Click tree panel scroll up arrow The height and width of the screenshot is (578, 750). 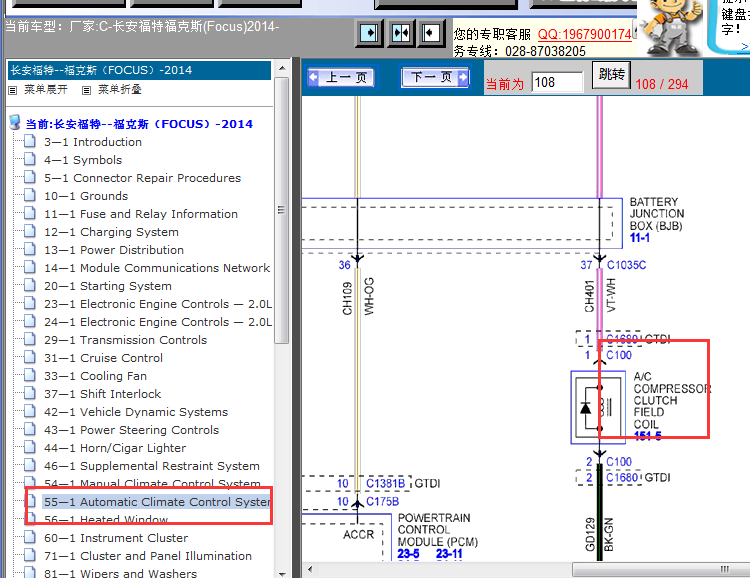(x=282, y=68)
